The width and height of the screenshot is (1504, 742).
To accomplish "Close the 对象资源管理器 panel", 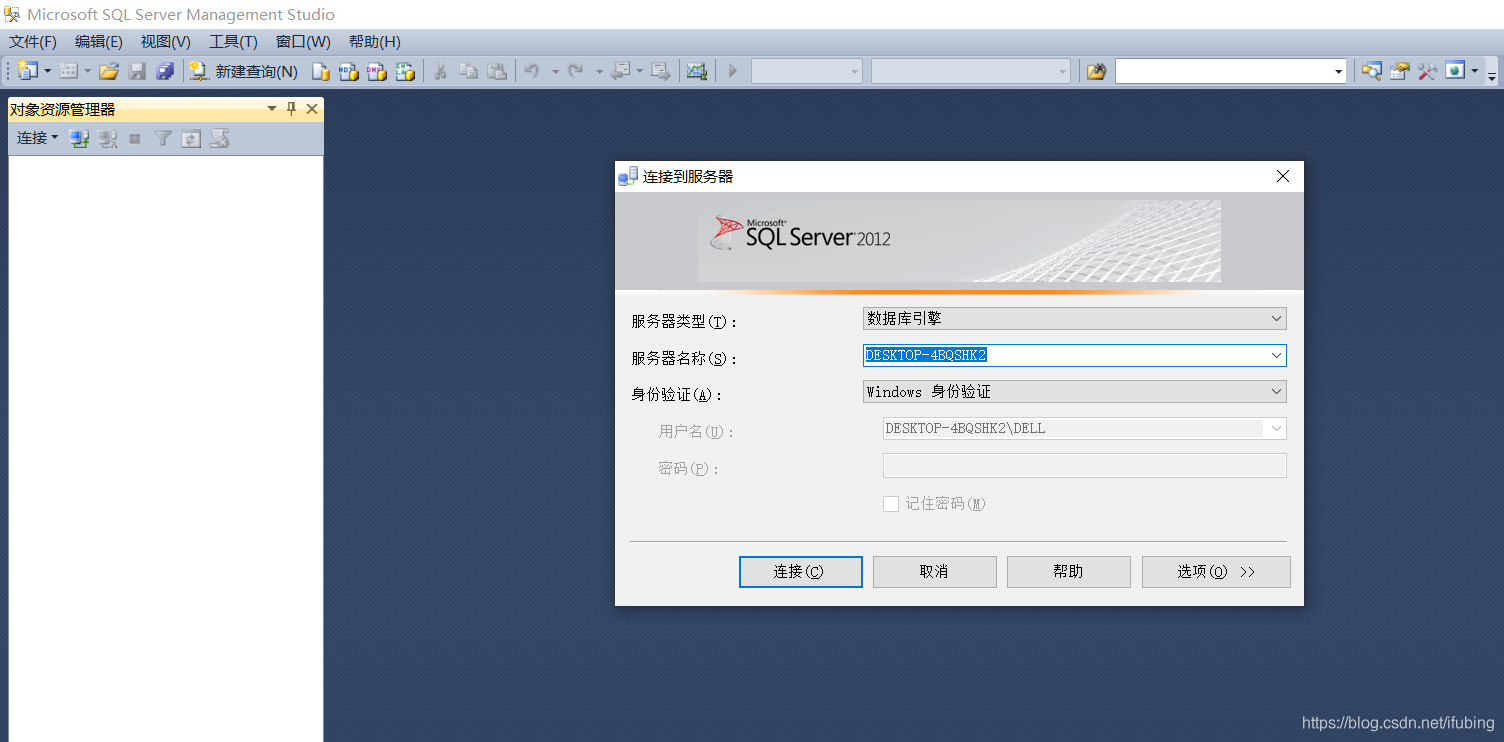I will point(312,109).
